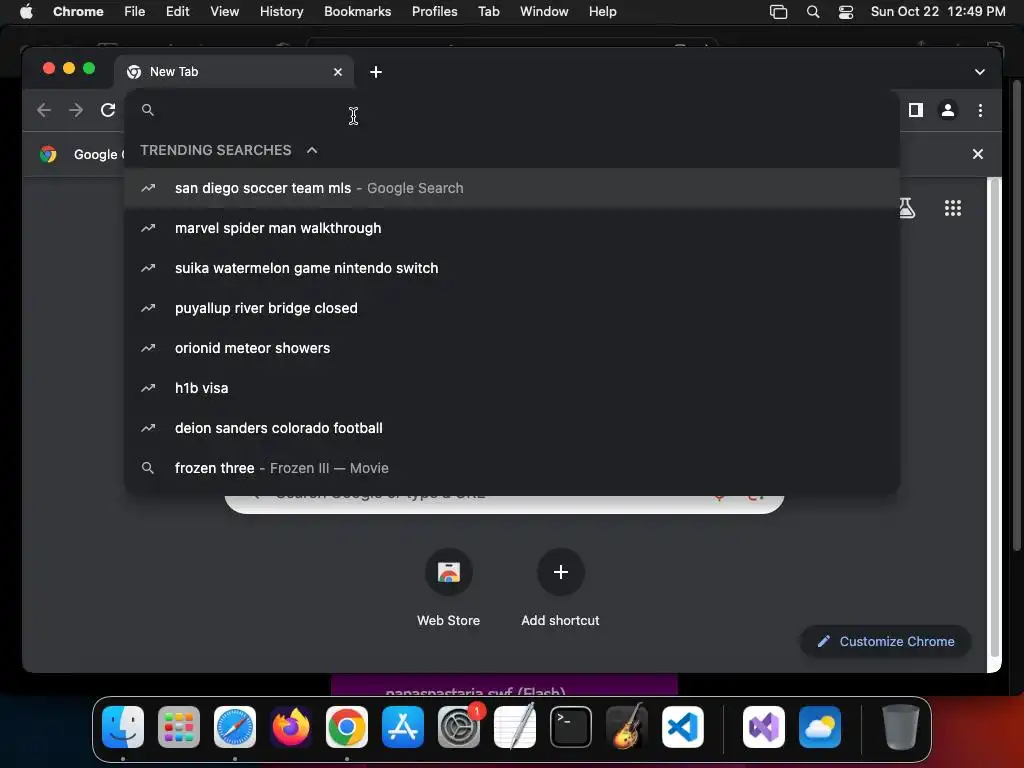Close the New Tab tab
The height and width of the screenshot is (768, 1024).
coord(338,72)
